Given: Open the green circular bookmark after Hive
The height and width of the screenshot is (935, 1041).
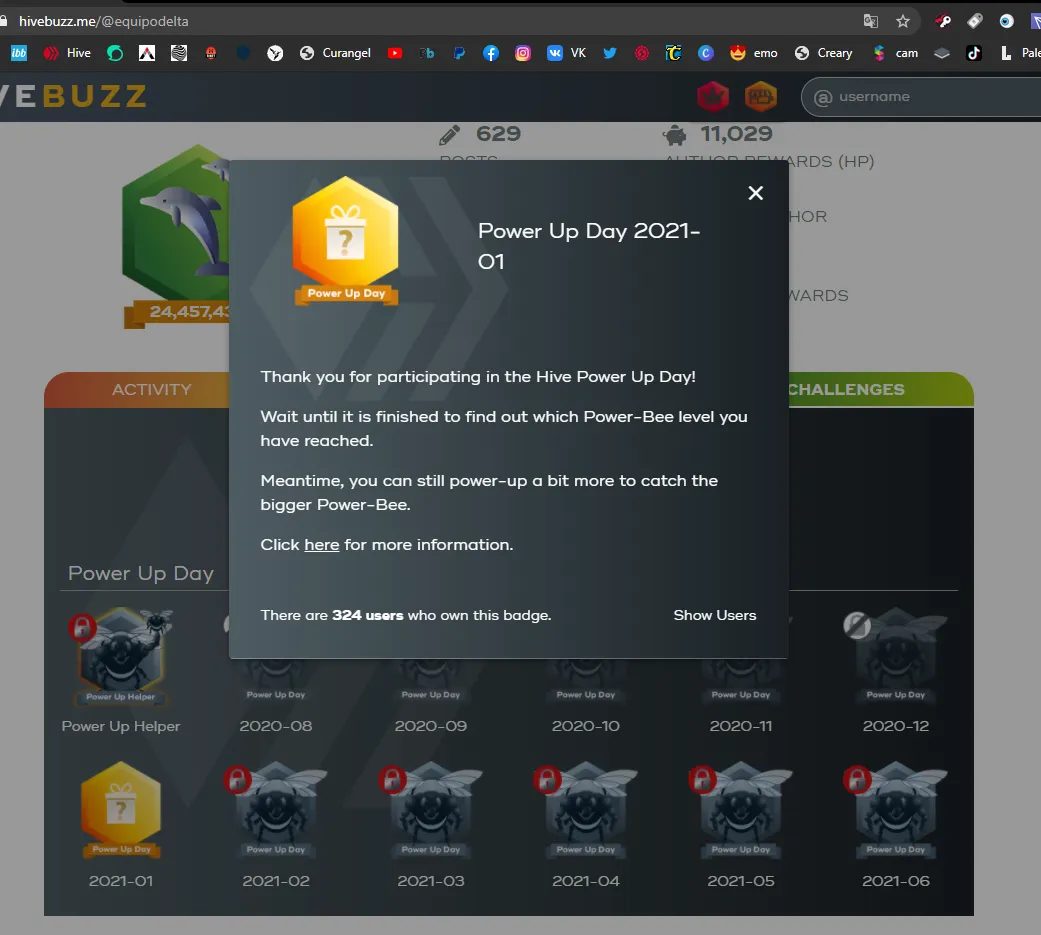Looking at the screenshot, I should coord(115,53).
